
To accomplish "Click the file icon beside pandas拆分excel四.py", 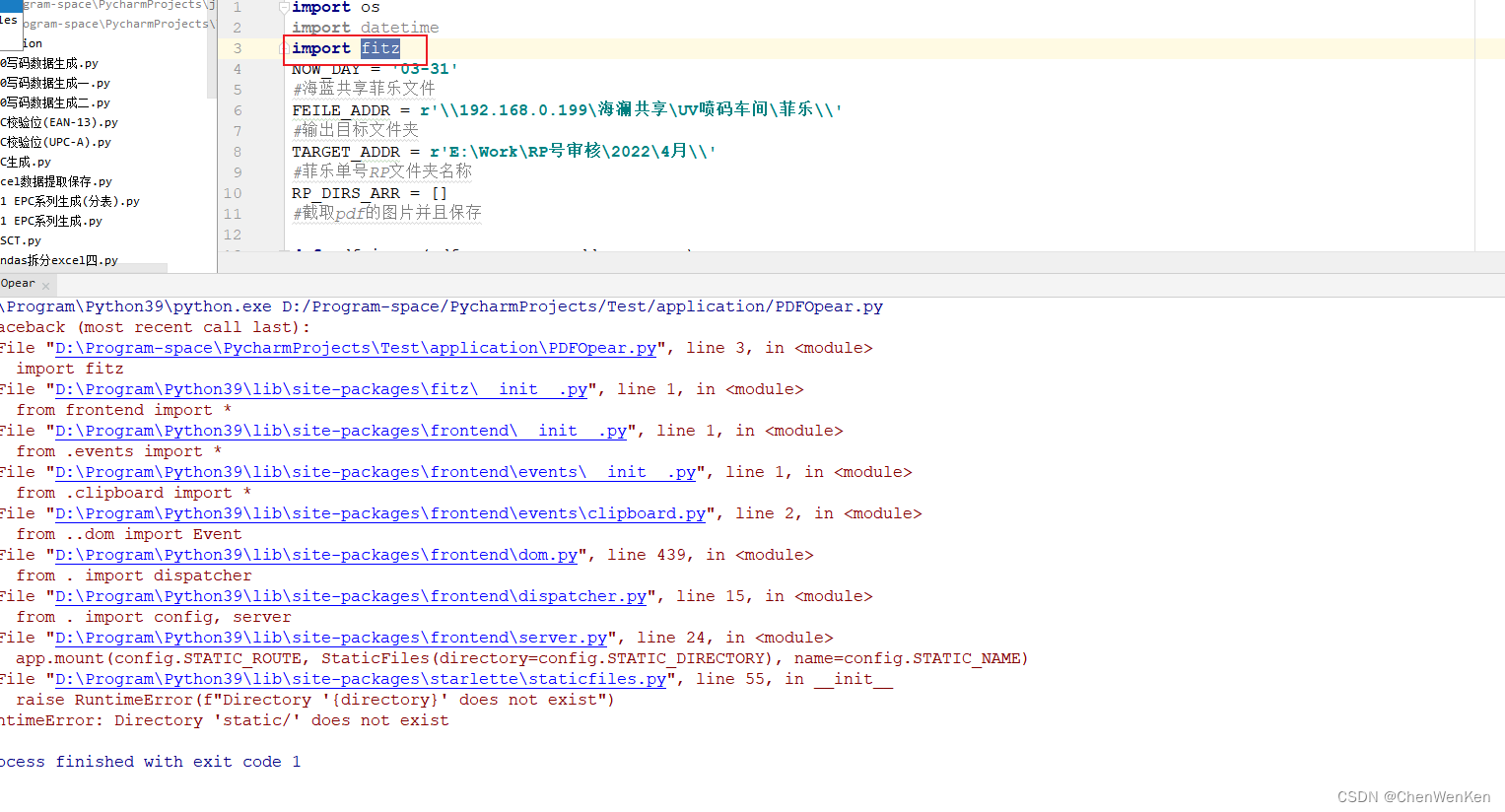I will (3, 259).
